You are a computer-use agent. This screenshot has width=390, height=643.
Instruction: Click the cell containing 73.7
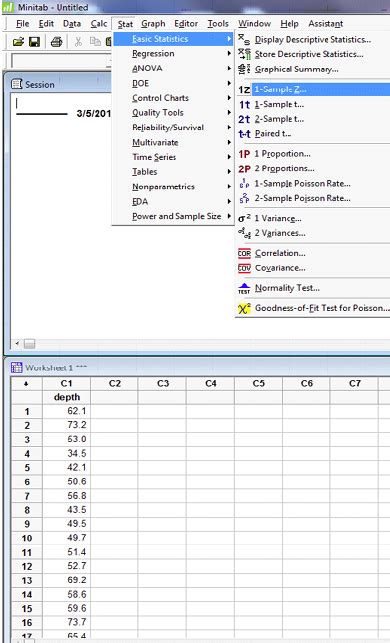coord(66,622)
